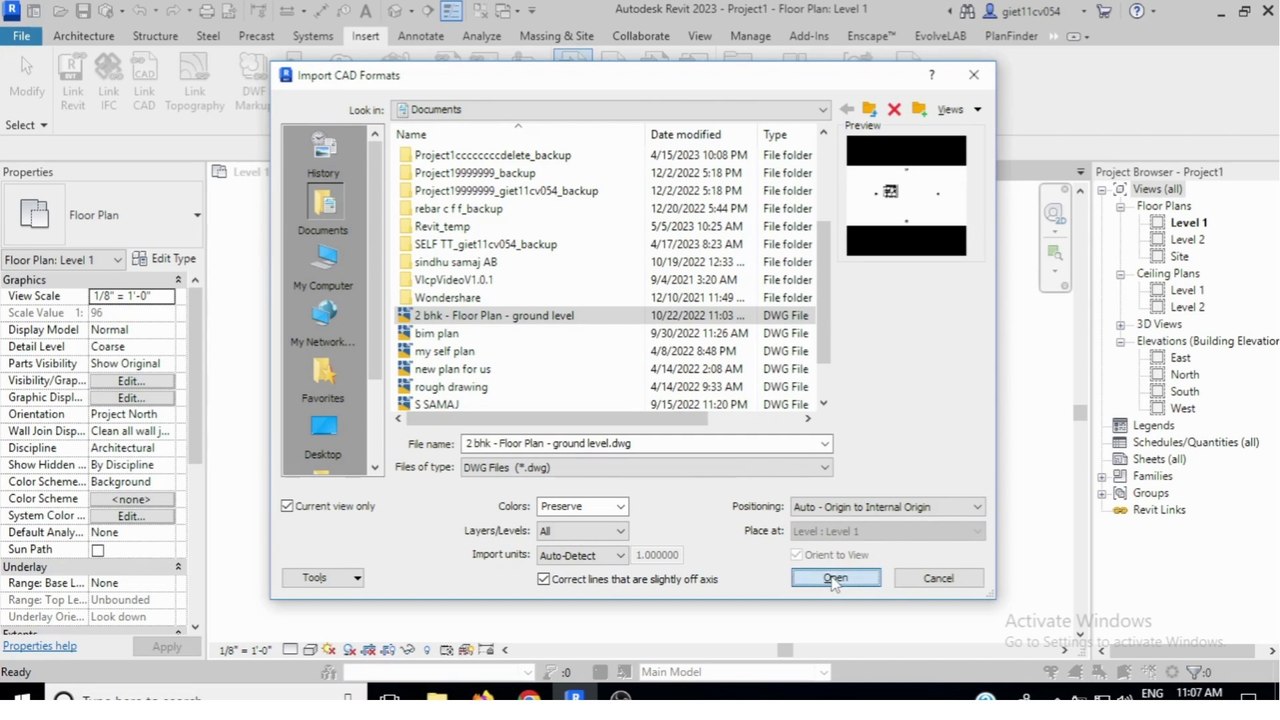Click the Import CAD dialog help question mark
1280x720 pixels.
[932, 75]
